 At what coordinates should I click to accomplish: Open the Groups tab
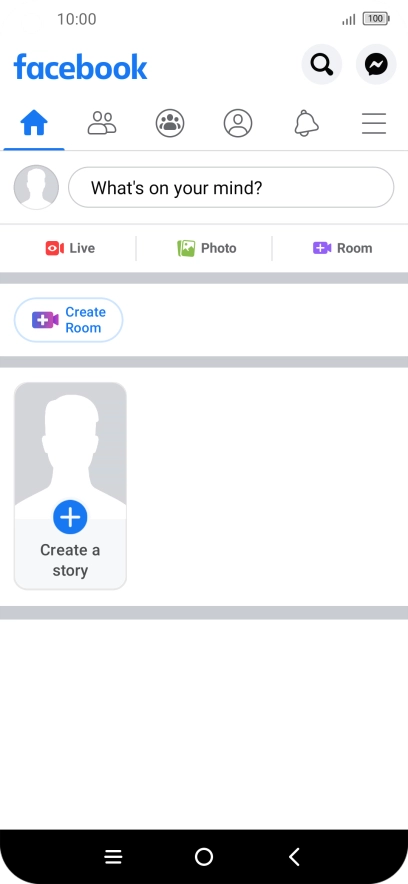pos(170,123)
